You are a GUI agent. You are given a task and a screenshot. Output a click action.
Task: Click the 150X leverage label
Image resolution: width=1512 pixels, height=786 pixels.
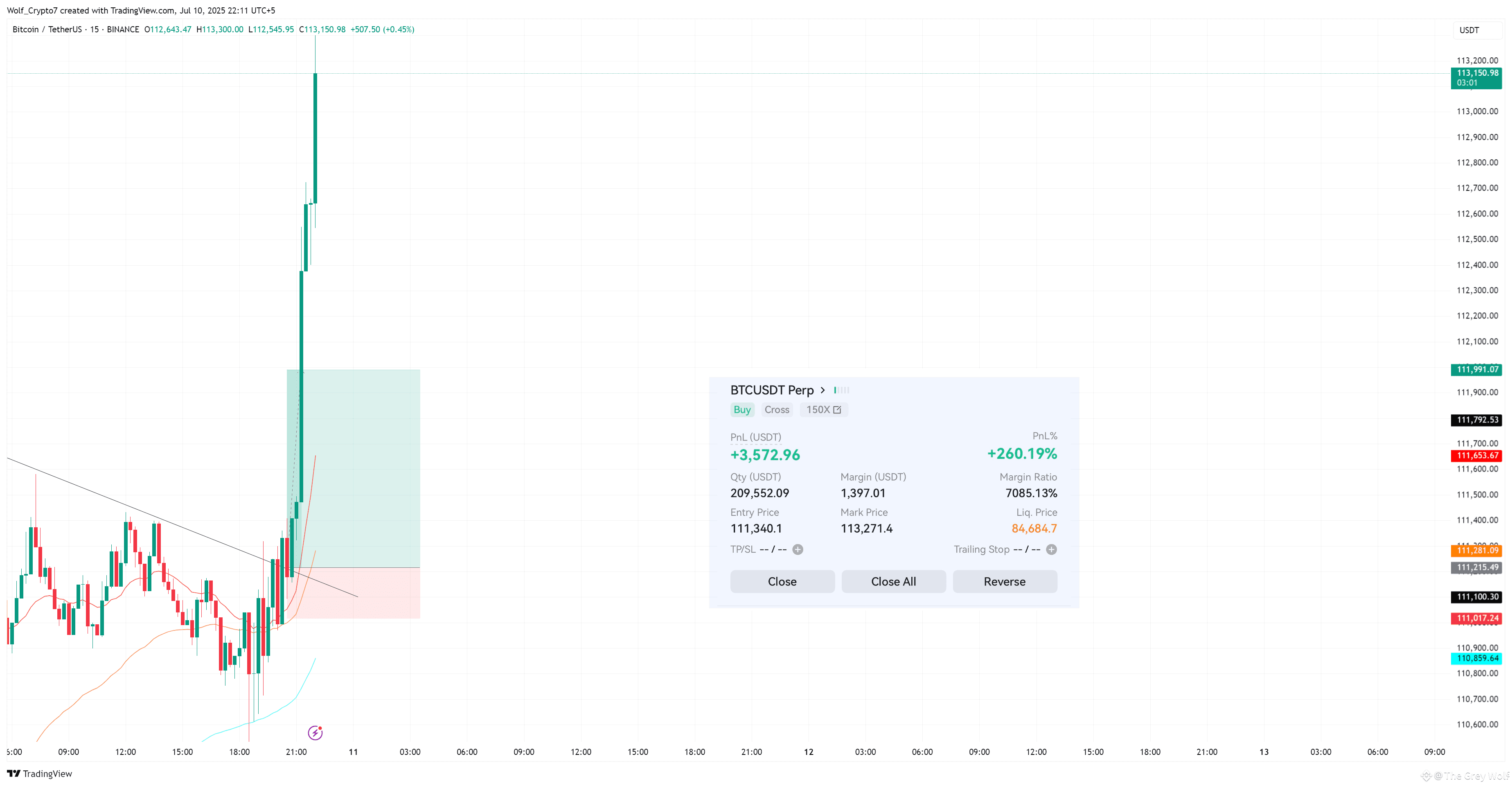[818, 410]
